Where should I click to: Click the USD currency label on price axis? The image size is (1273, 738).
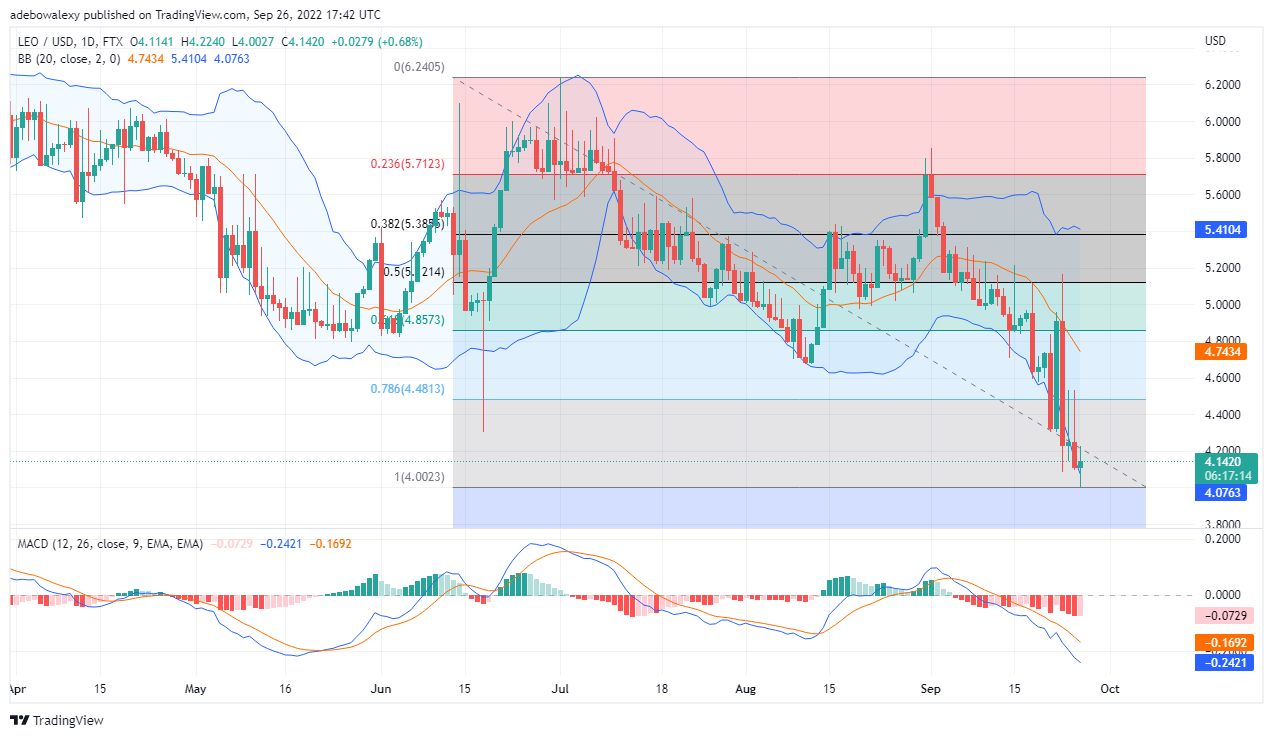(x=1216, y=41)
